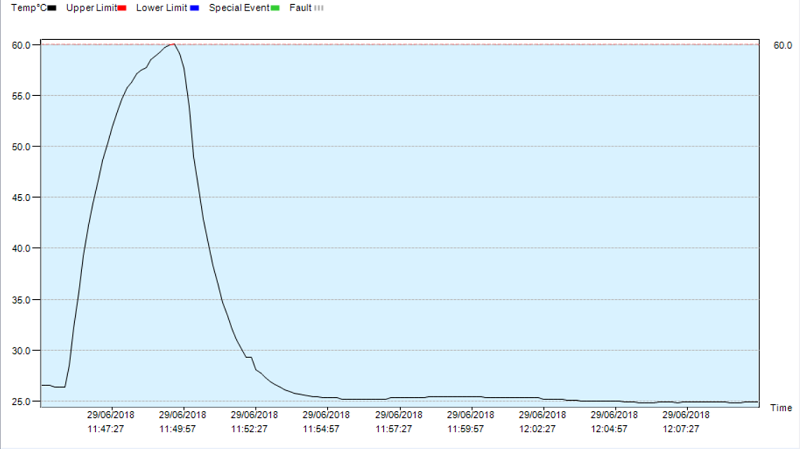This screenshot has width=800, height=449.
Task: Click the black Temp°C legend swatch
Action: 51,8
